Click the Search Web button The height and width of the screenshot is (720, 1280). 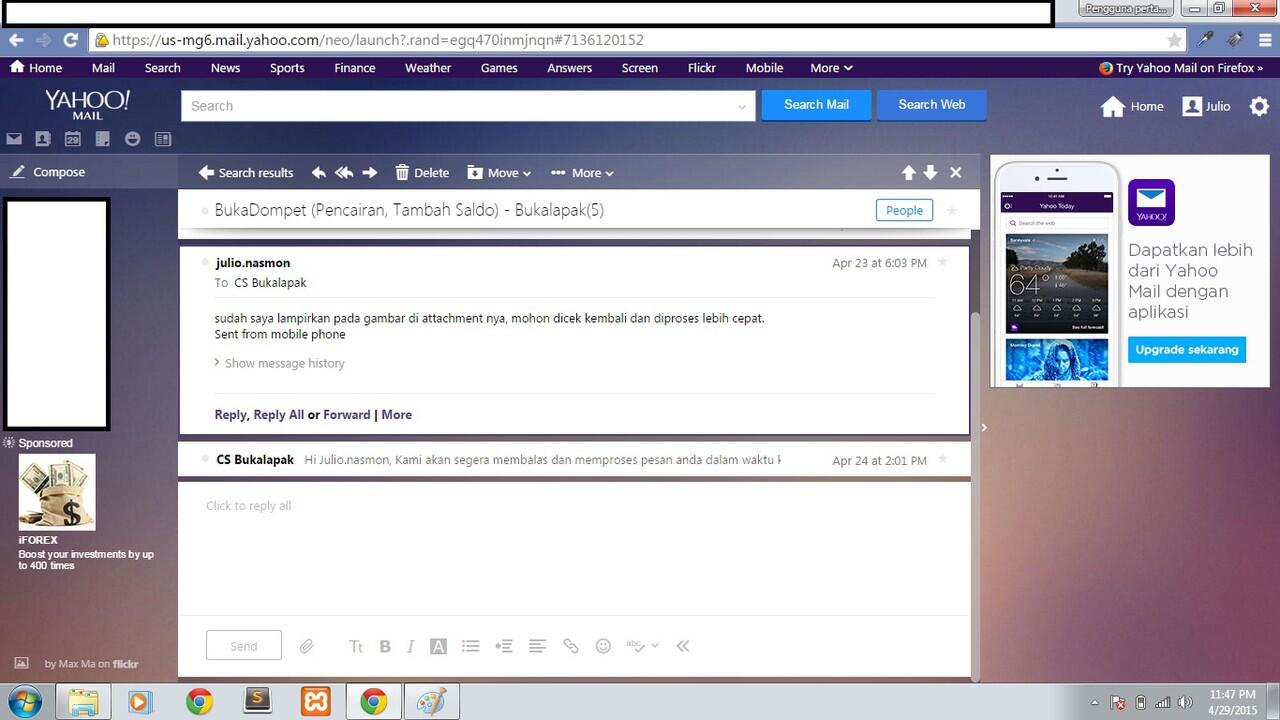(932, 105)
